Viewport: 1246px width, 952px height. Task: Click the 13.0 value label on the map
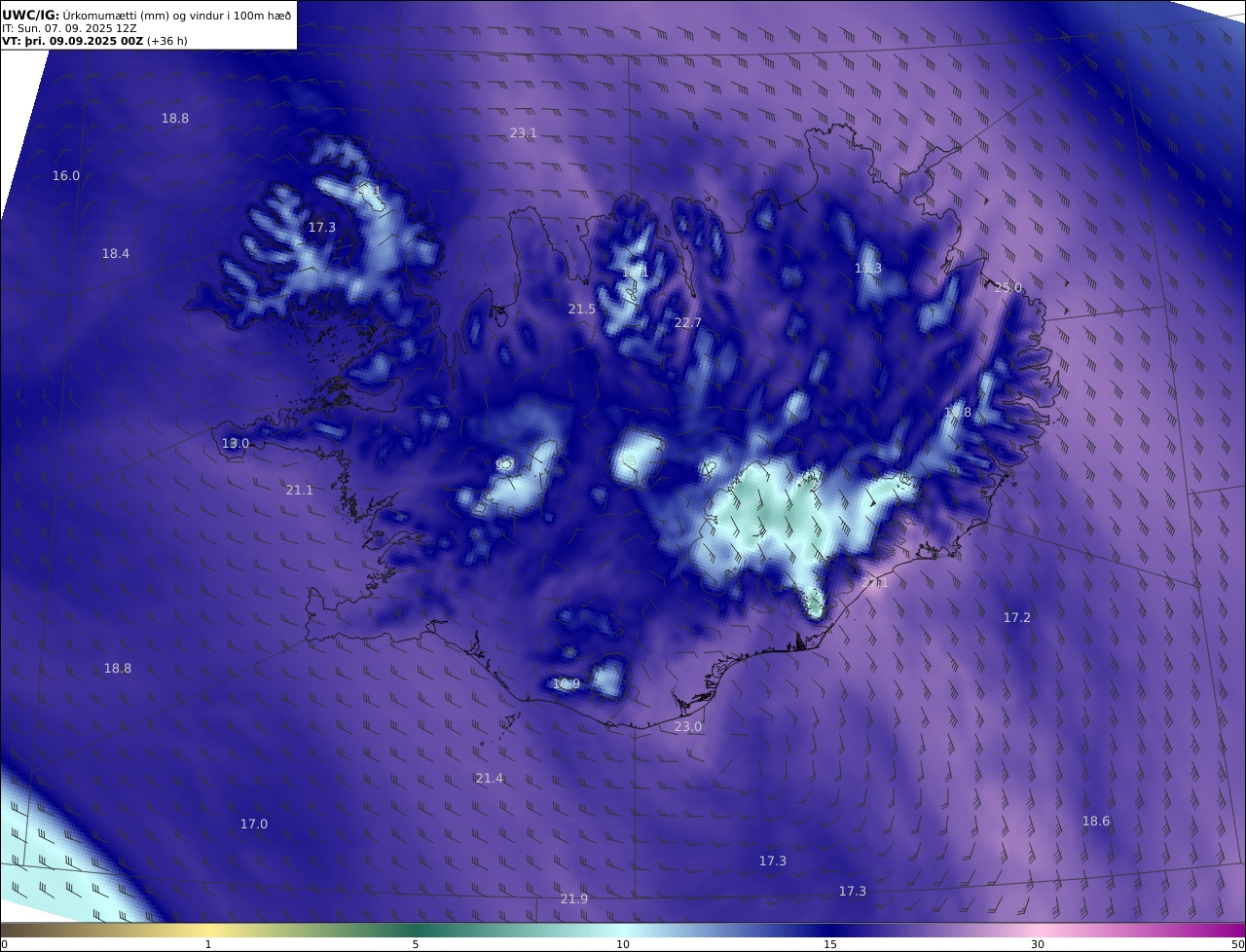point(236,444)
